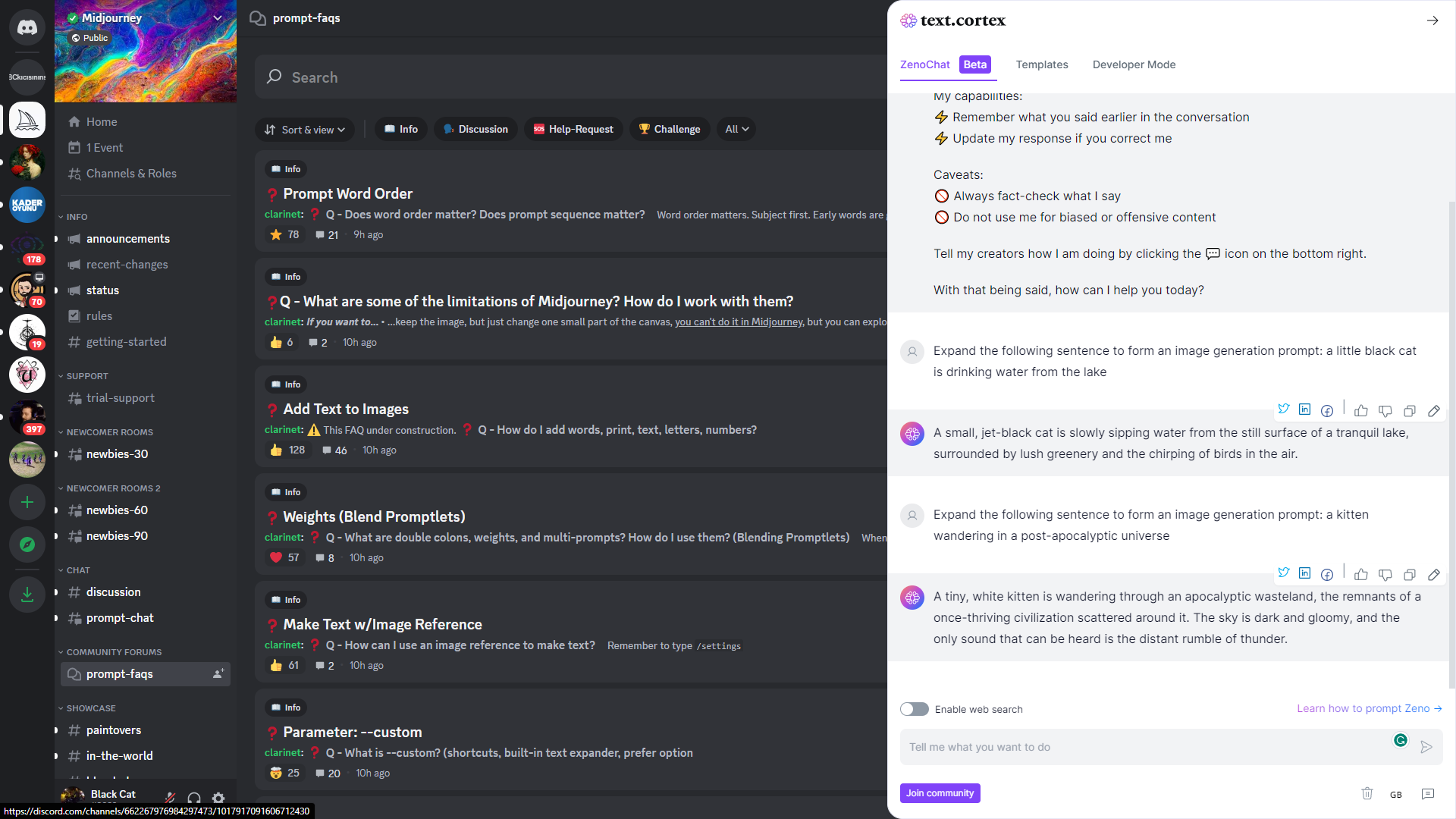Image resolution: width=1456 pixels, height=819 pixels.
Task: Open the server with 397 unread badge
Action: (x=27, y=417)
